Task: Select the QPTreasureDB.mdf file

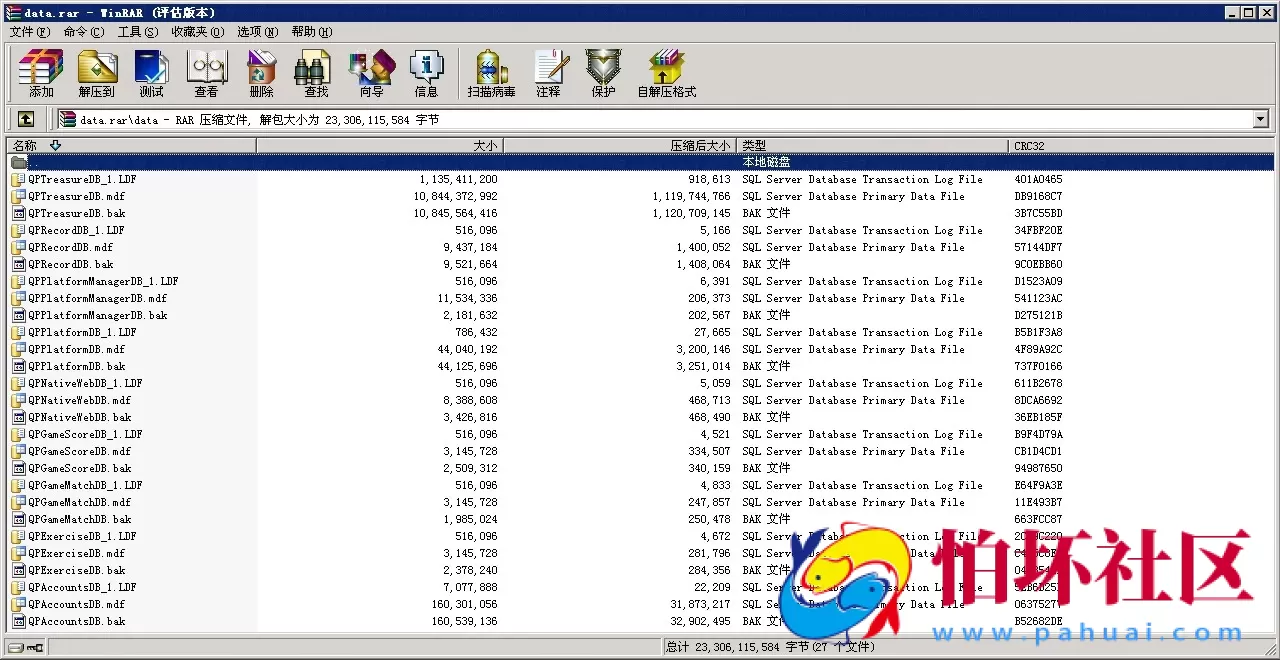Action: 77,196
